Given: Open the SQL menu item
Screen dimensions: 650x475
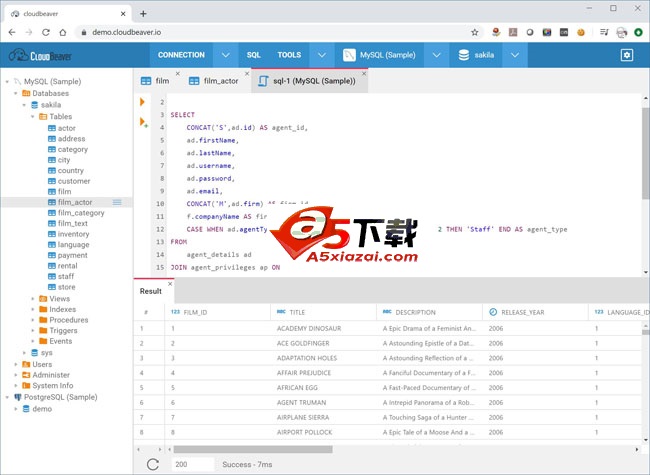Looking at the screenshot, I should pyautogui.click(x=253, y=55).
